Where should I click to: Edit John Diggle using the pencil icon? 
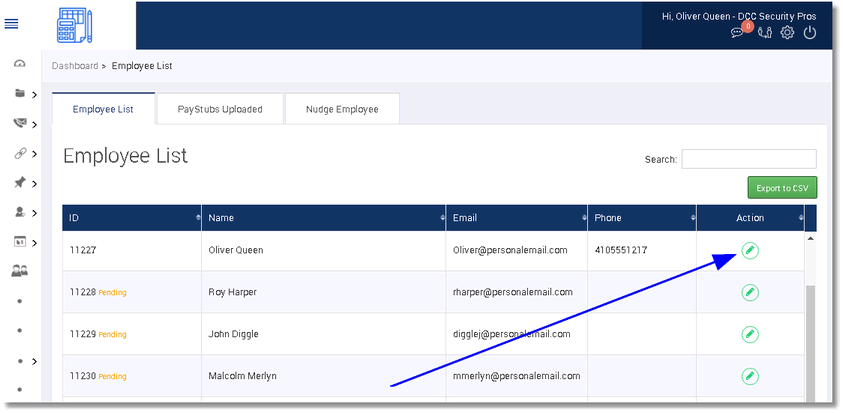(x=750, y=334)
